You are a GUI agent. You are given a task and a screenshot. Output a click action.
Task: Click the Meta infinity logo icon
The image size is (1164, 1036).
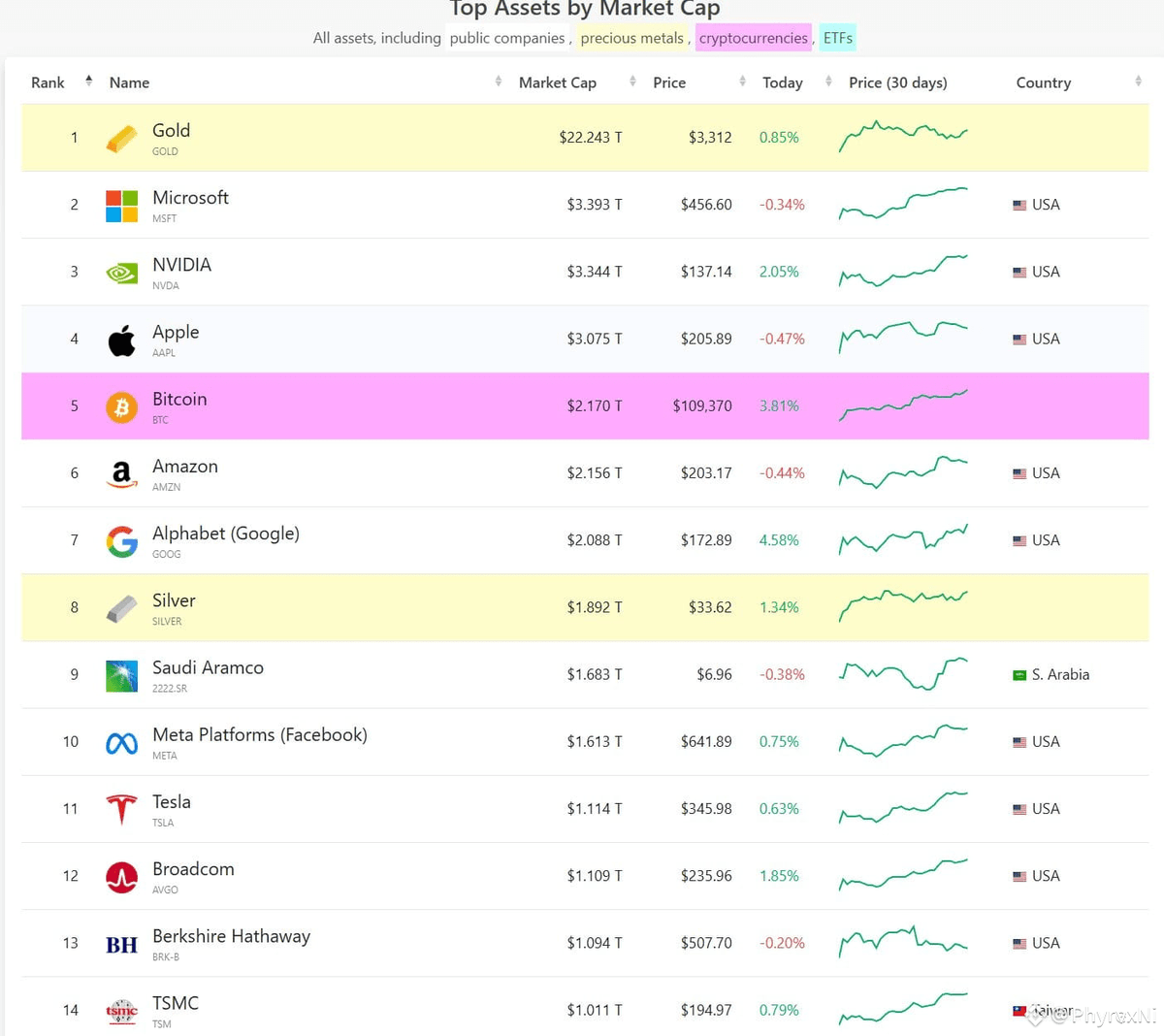pyautogui.click(x=121, y=743)
